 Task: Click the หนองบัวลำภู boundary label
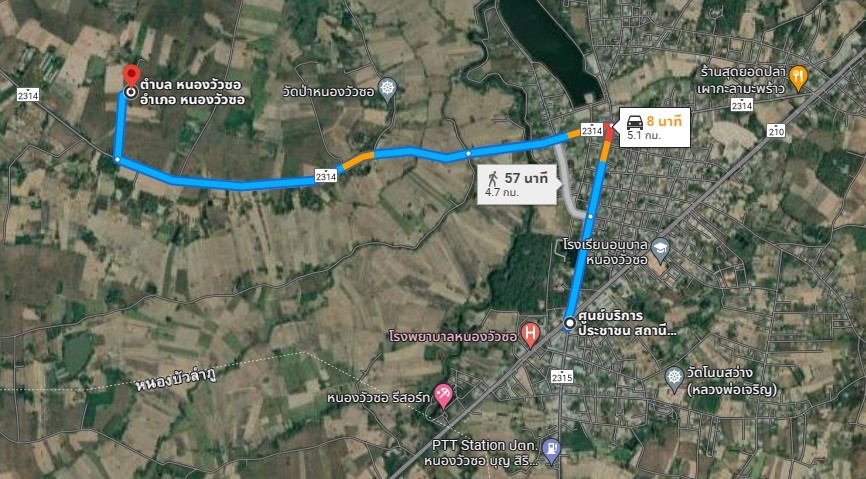(x=175, y=379)
